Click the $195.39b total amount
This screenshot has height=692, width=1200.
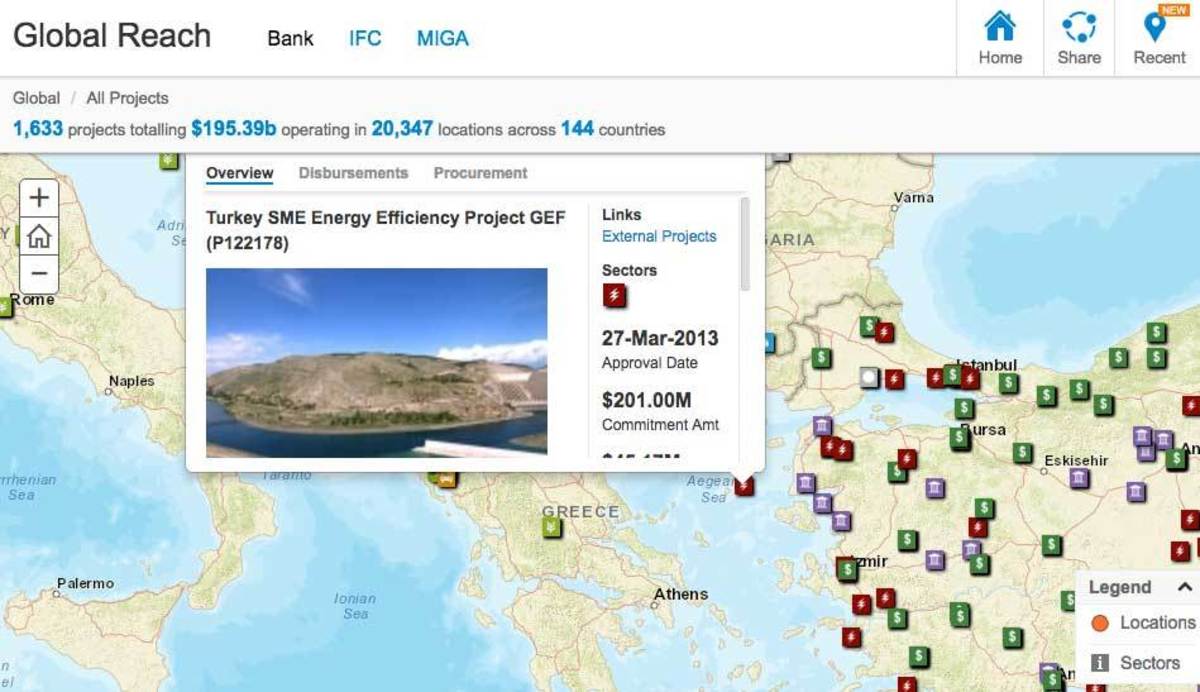[x=234, y=129]
